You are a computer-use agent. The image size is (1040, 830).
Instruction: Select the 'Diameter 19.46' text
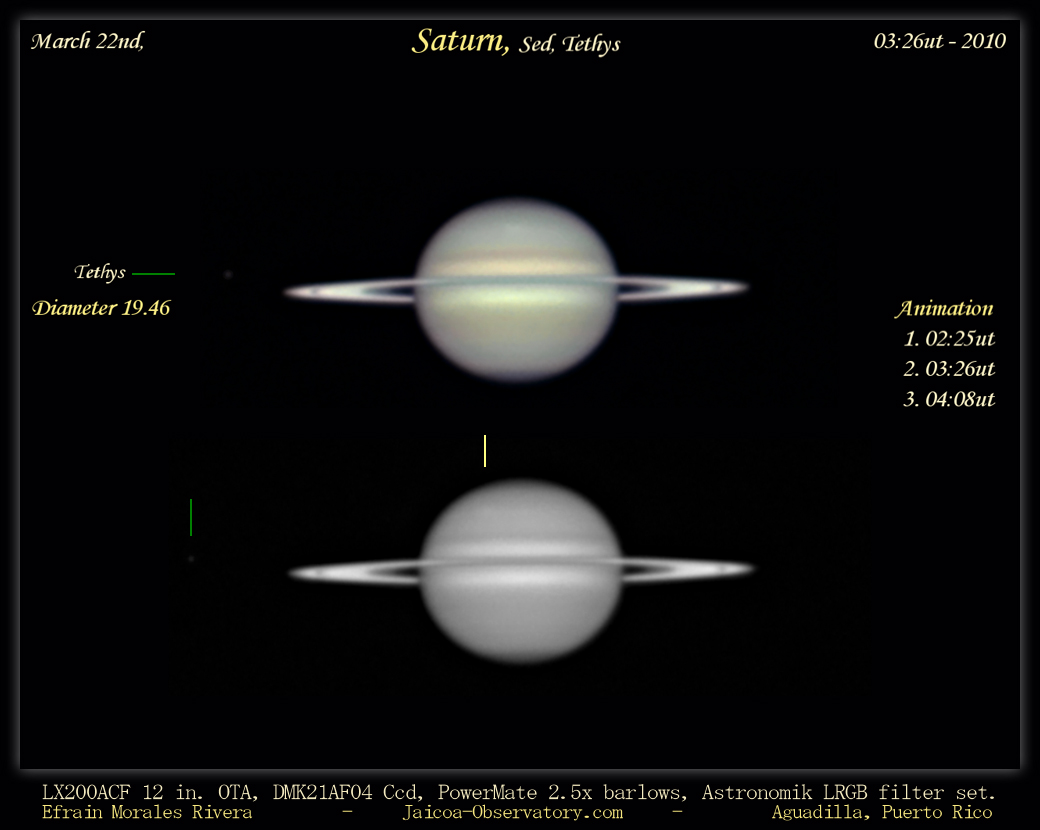[x=101, y=308]
